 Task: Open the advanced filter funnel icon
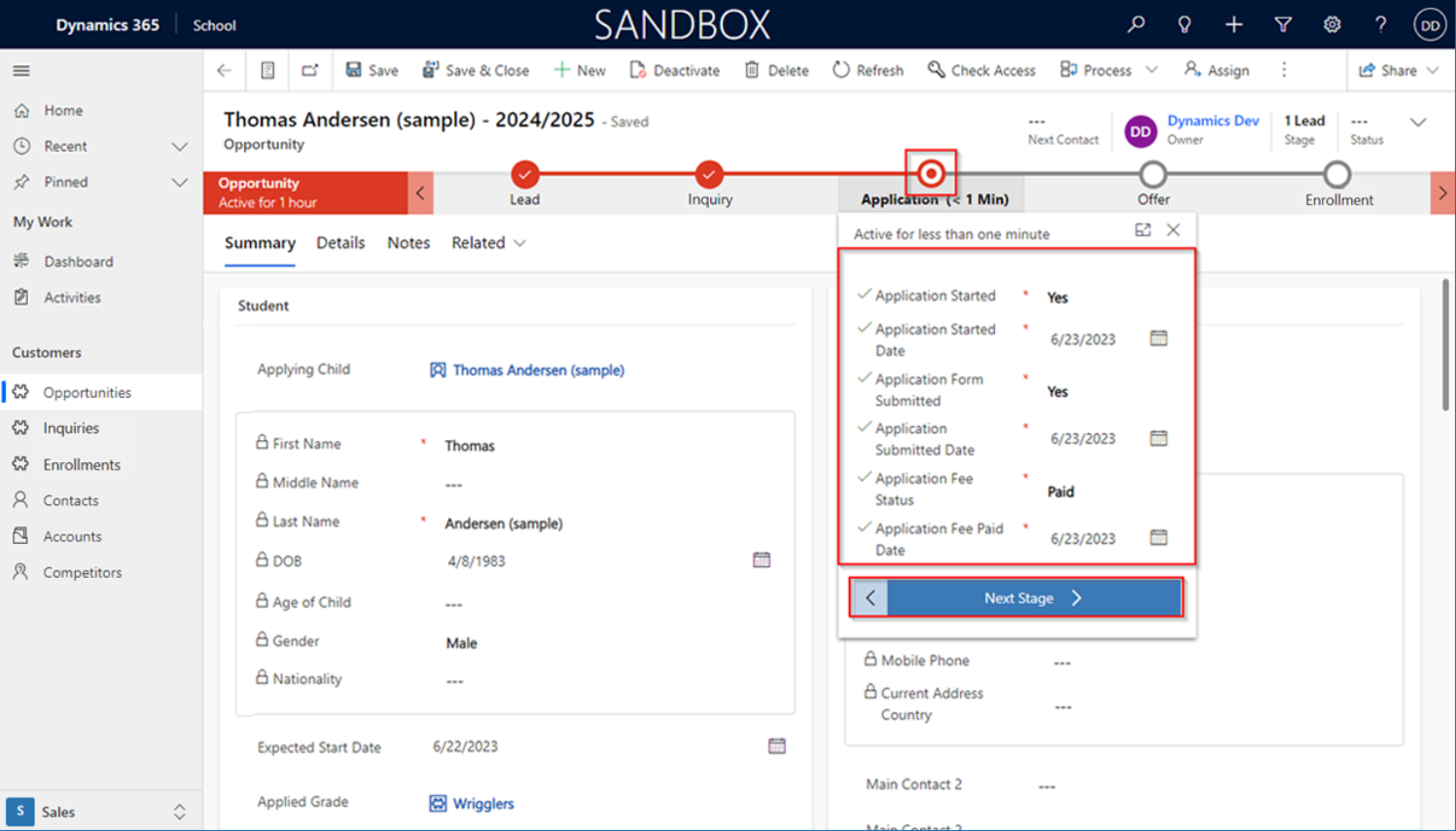pyautogui.click(x=1283, y=24)
